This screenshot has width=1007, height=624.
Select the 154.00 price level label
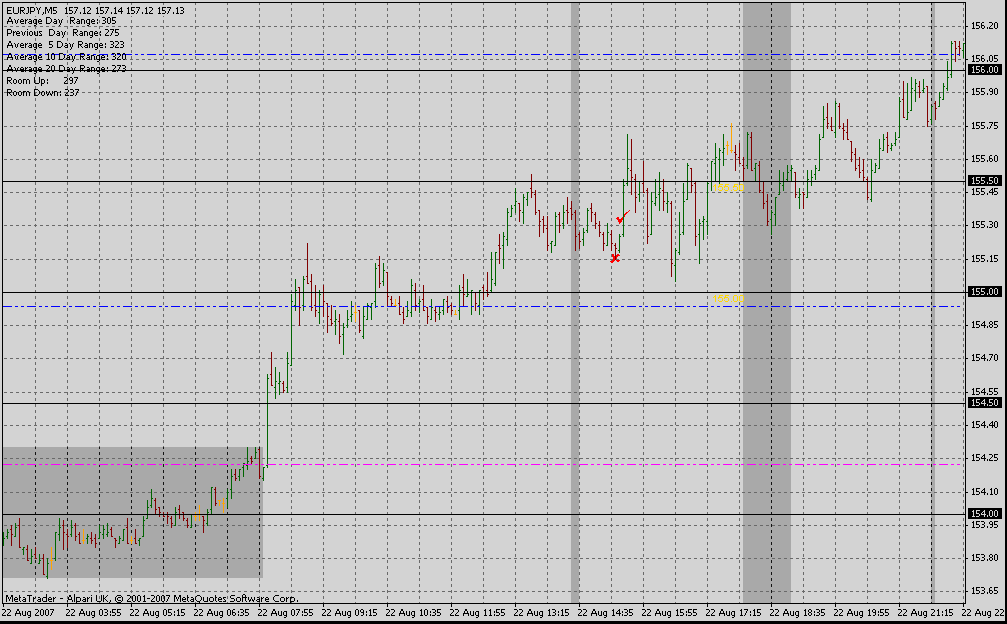[x=984, y=514]
